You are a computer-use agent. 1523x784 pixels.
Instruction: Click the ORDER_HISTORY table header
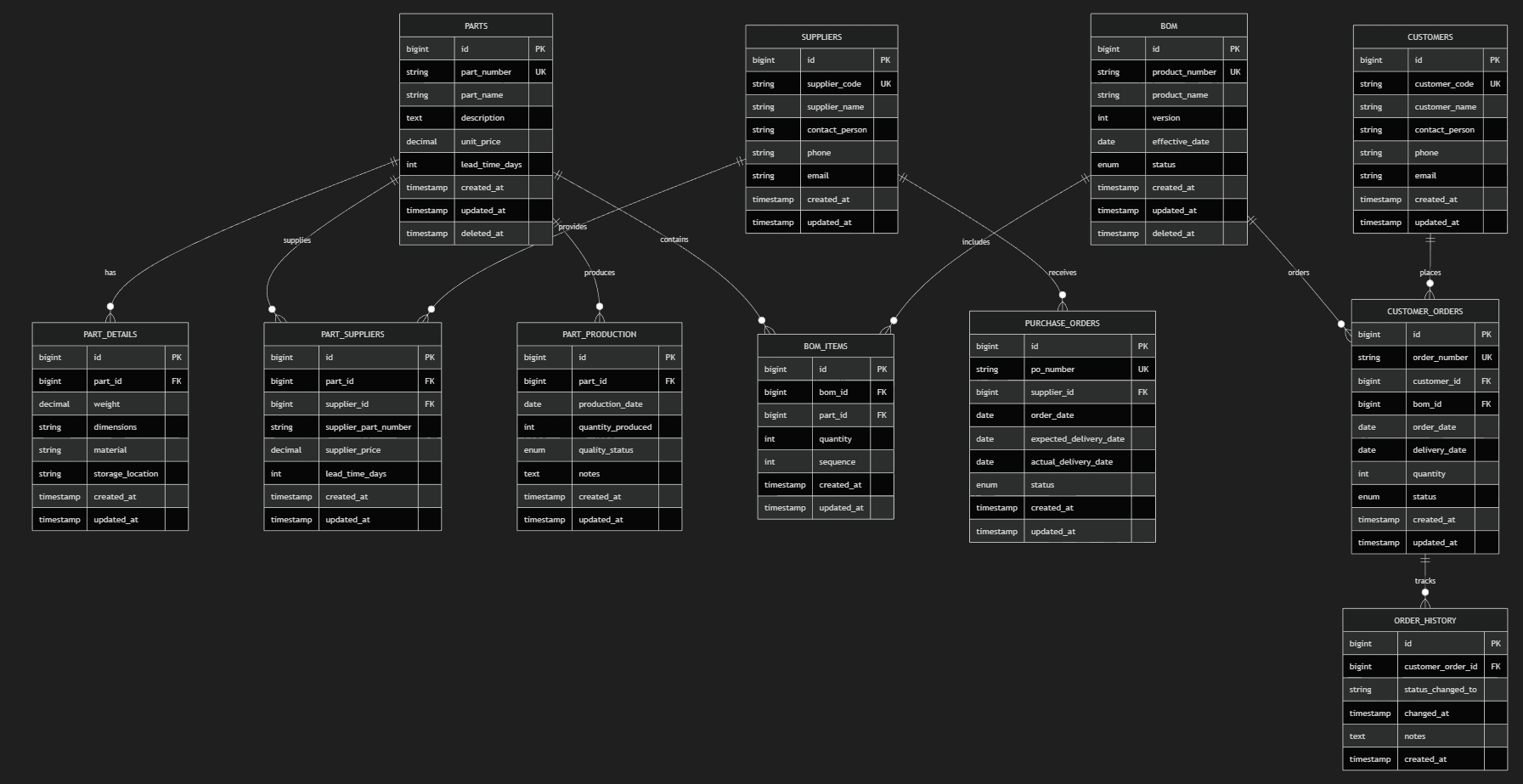click(x=1424, y=620)
